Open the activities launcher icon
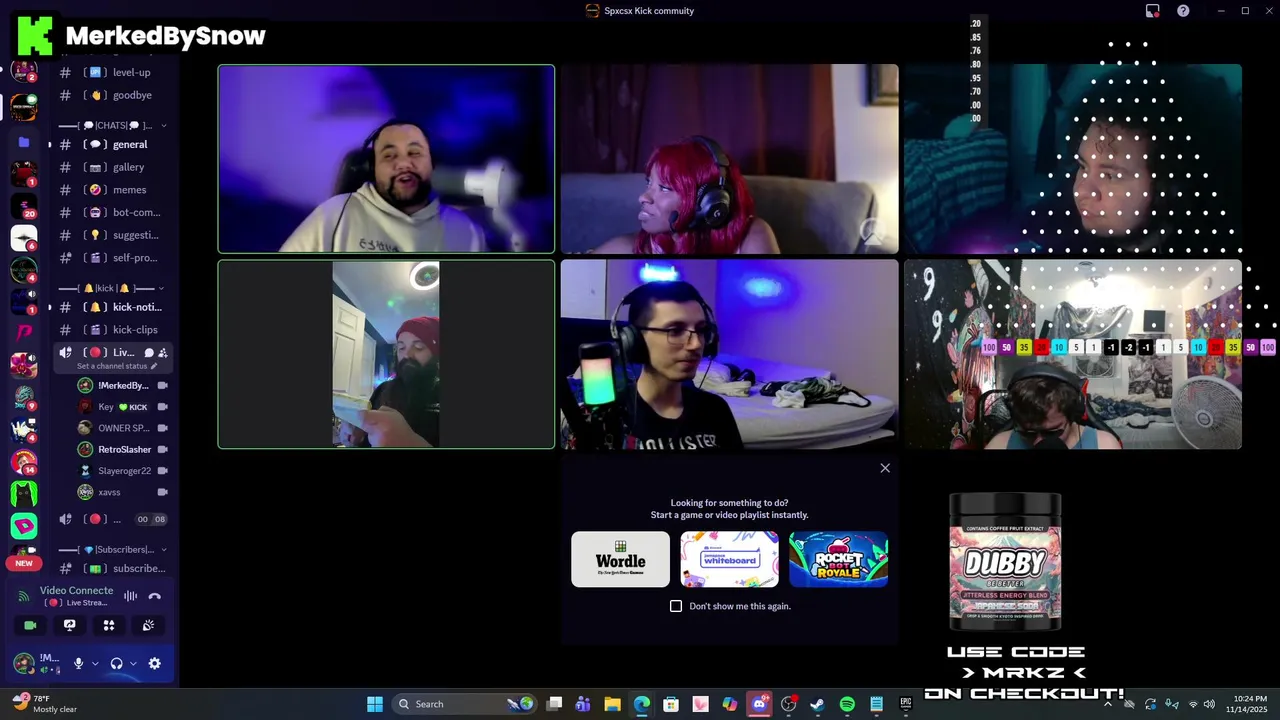 click(109, 625)
